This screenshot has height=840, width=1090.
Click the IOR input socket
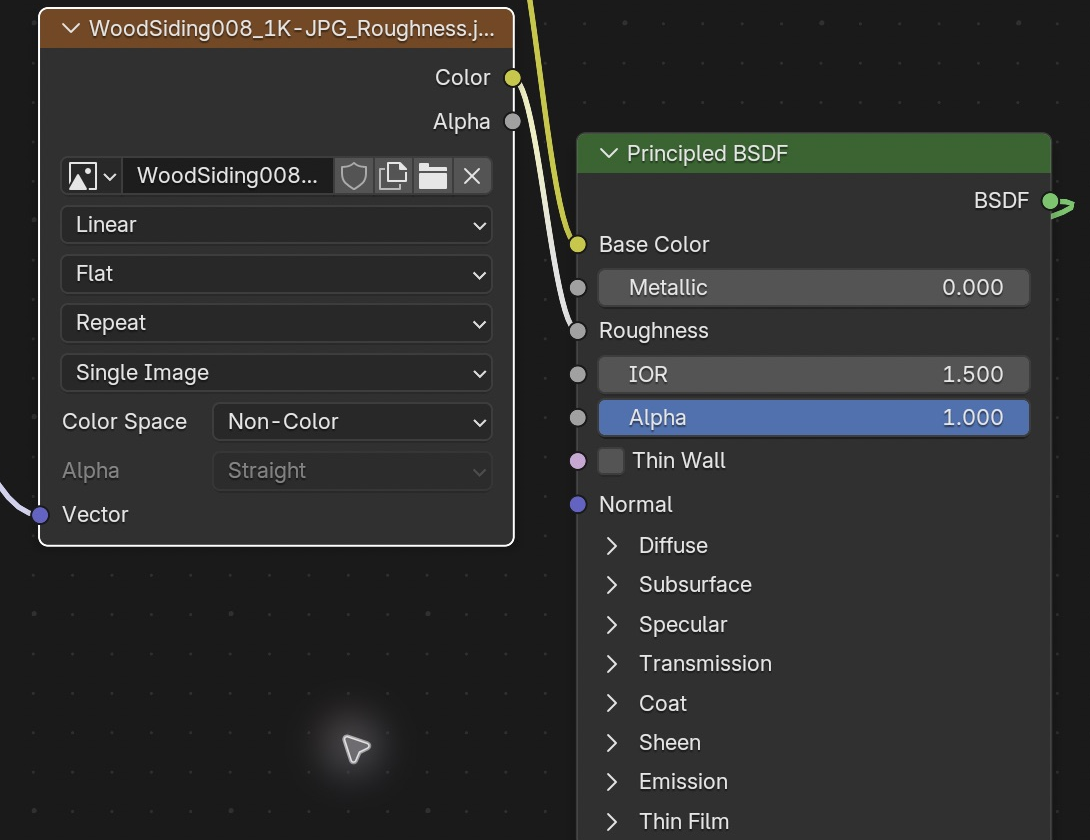click(x=578, y=375)
